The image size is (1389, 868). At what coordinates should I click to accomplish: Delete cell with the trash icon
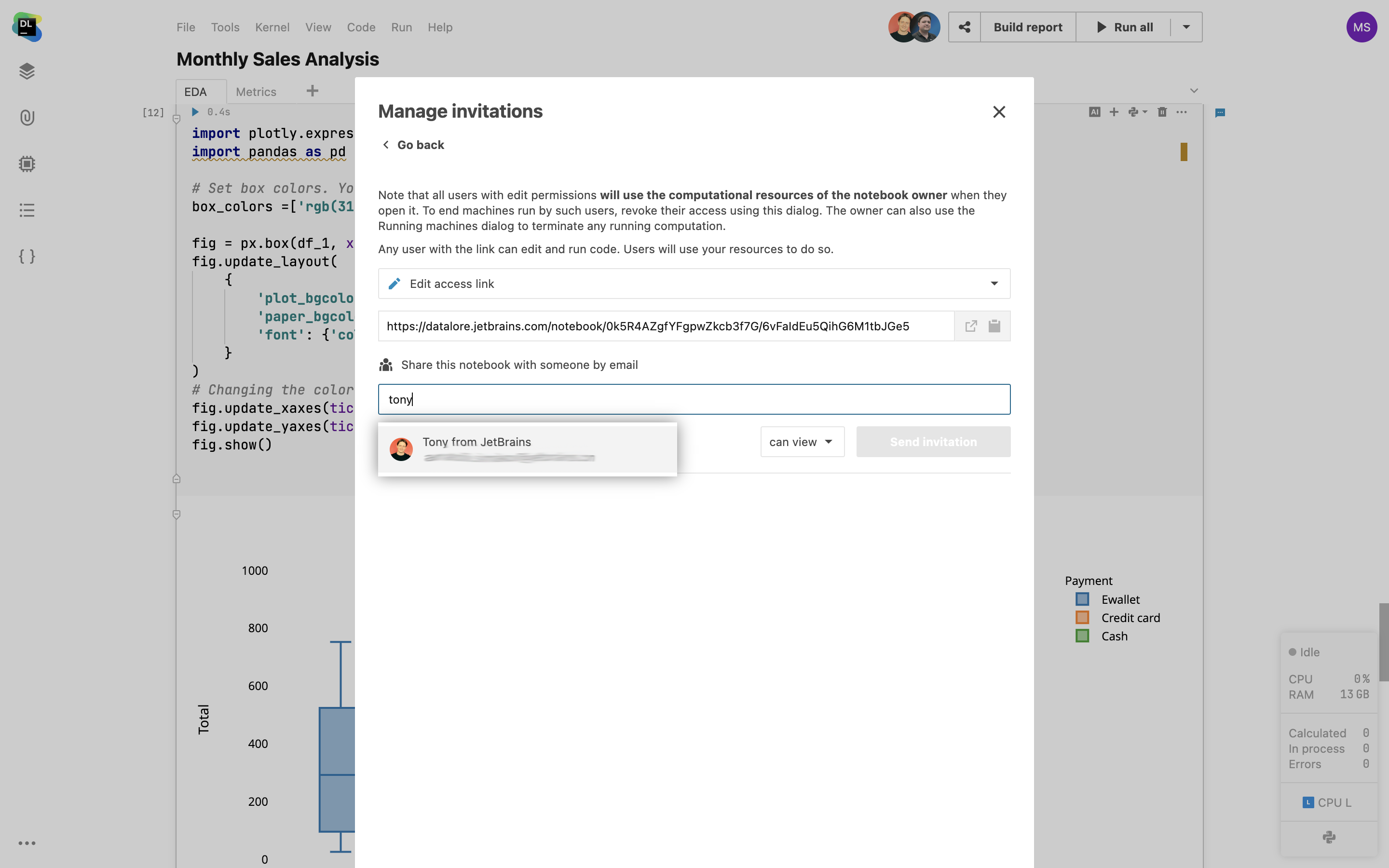(x=1162, y=112)
